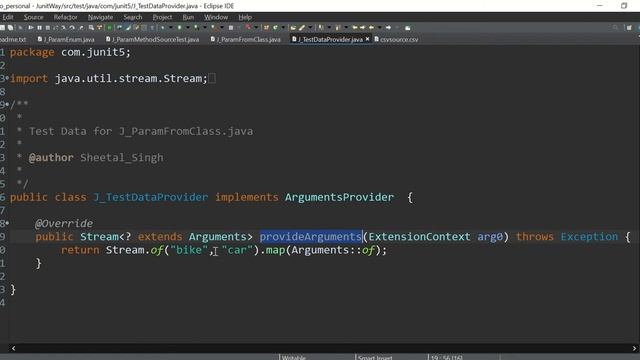Image resolution: width=640 pixels, height=360 pixels.
Task: Switch to the J_ParamMethodSourceTest.java tab
Action: click(152, 39)
